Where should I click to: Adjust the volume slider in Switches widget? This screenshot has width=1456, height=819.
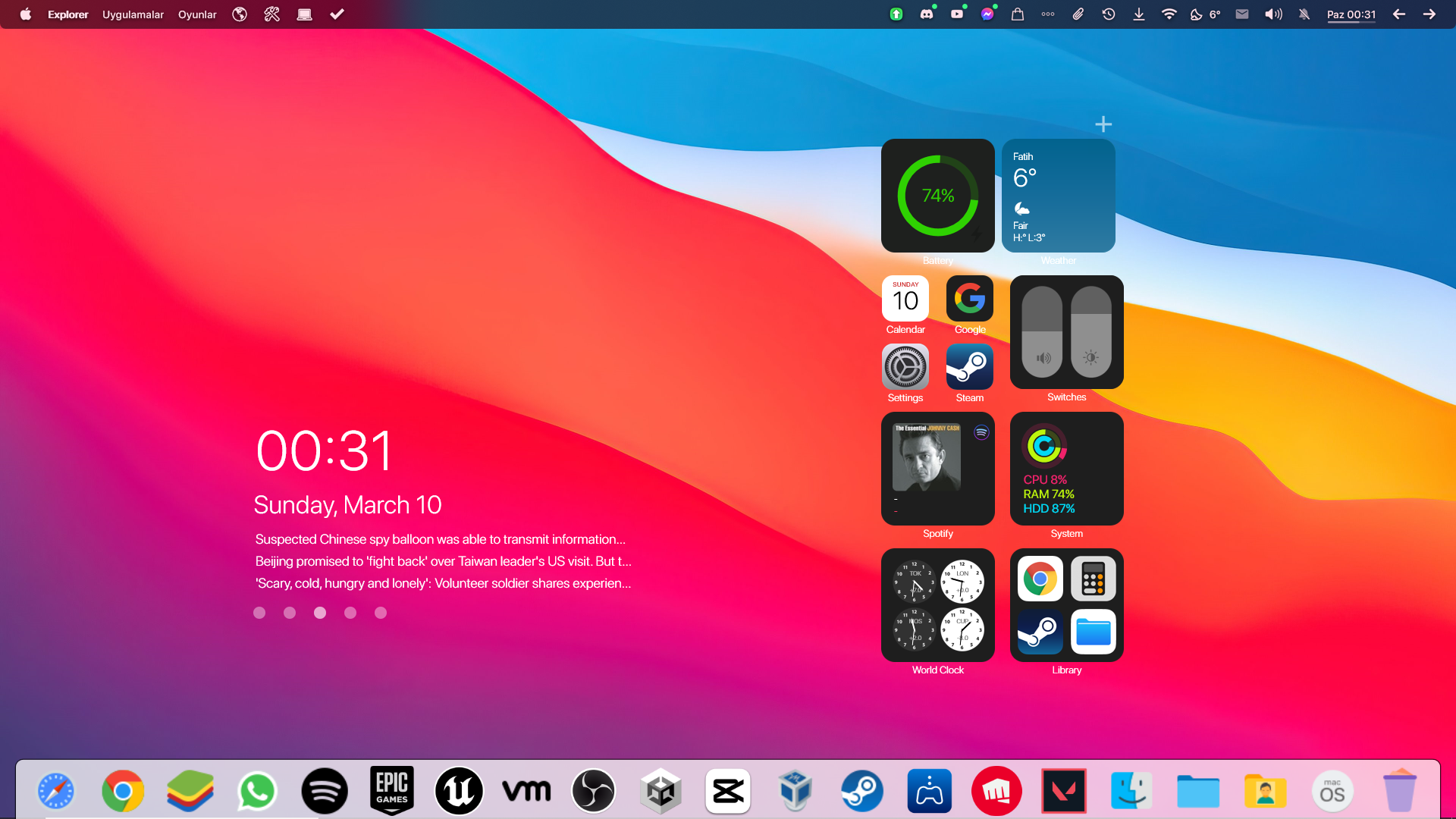[x=1042, y=332]
